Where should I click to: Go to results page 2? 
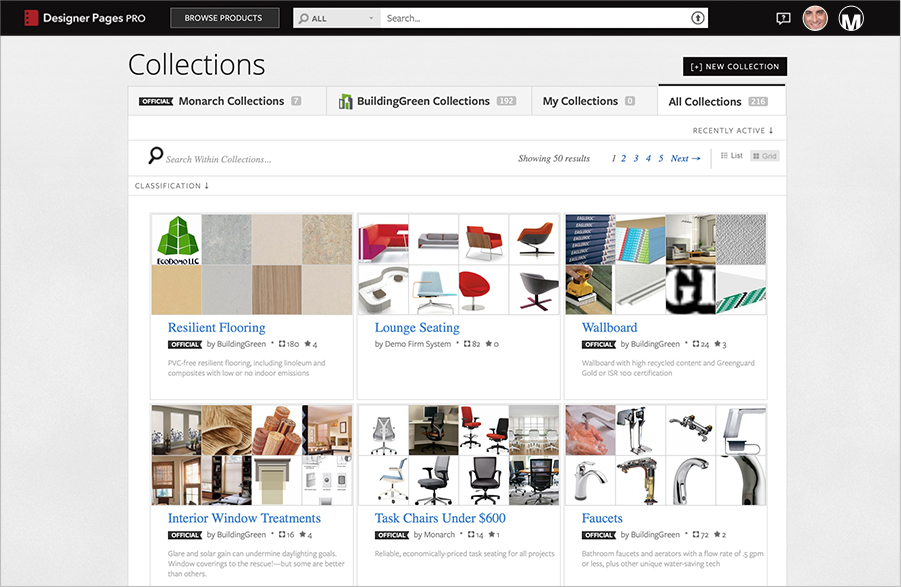point(623,158)
